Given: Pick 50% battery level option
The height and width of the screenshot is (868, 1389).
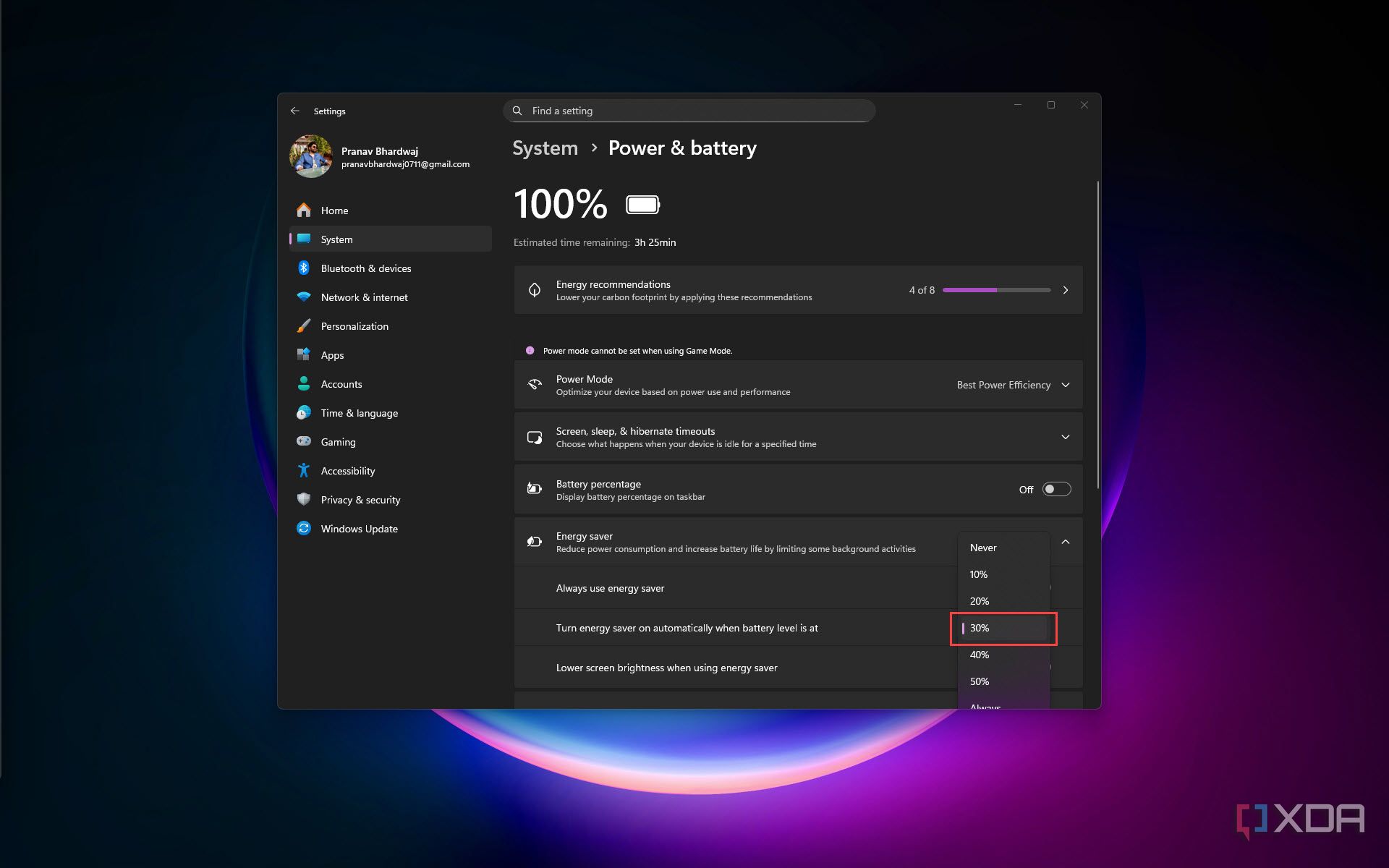Looking at the screenshot, I should point(1004,681).
